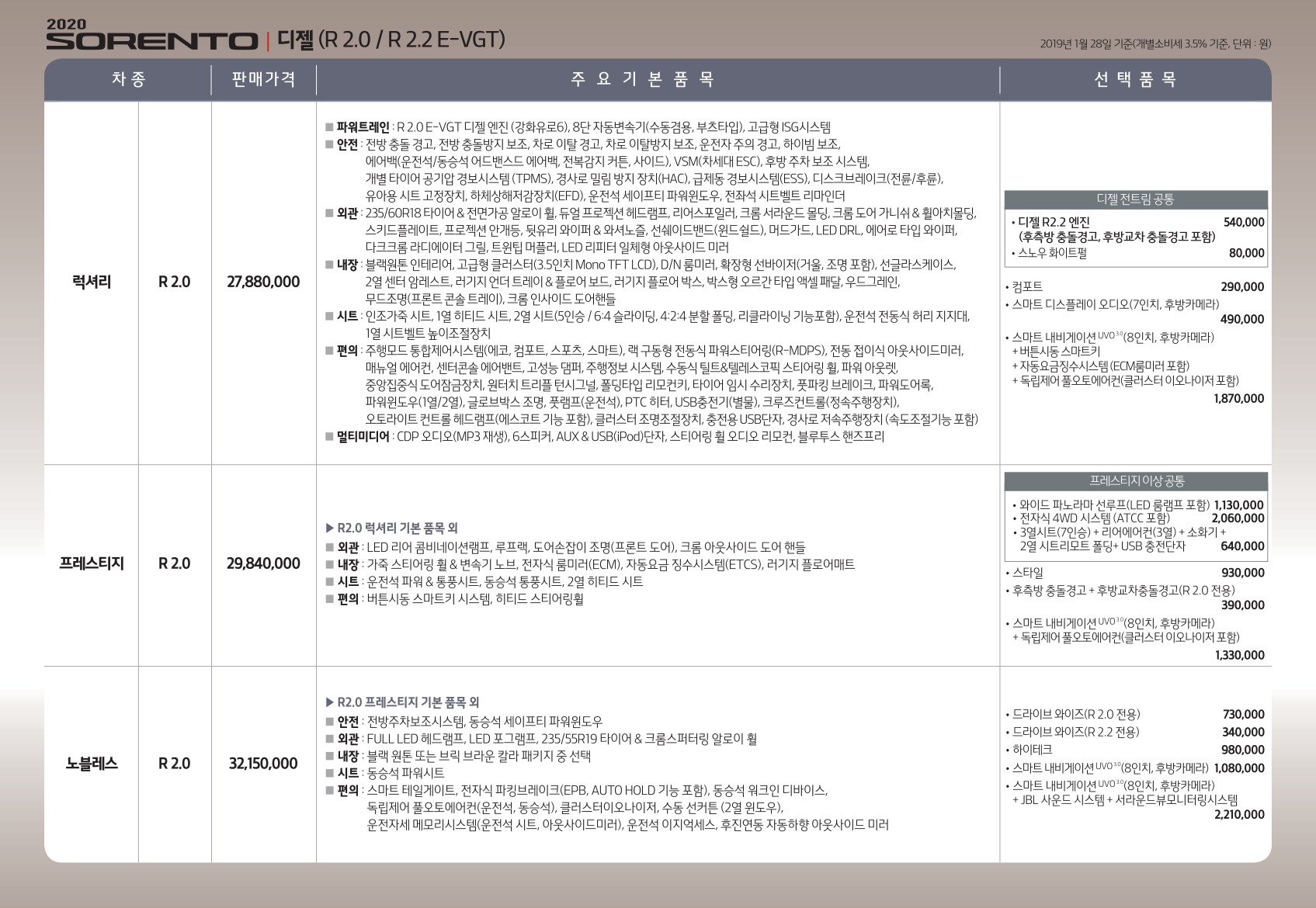Click the 32,150,000 price for 노블레스
The height and width of the screenshot is (908, 1316).
[x=263, y=764]
